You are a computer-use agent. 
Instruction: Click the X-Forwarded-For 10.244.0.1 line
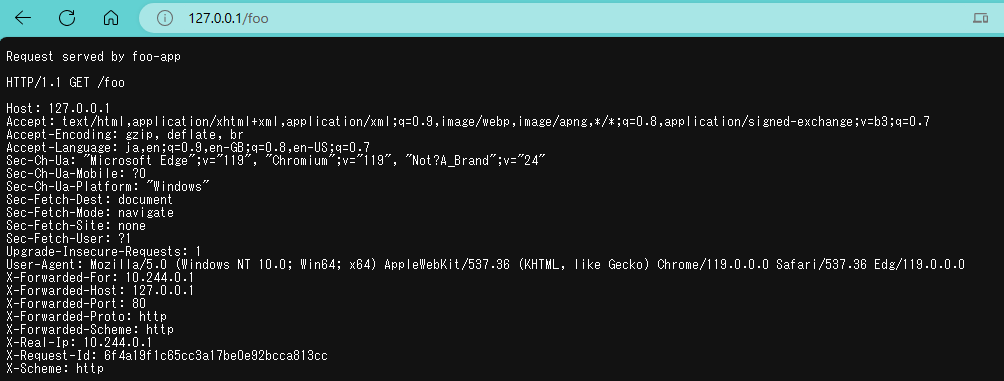pos(100,278)
